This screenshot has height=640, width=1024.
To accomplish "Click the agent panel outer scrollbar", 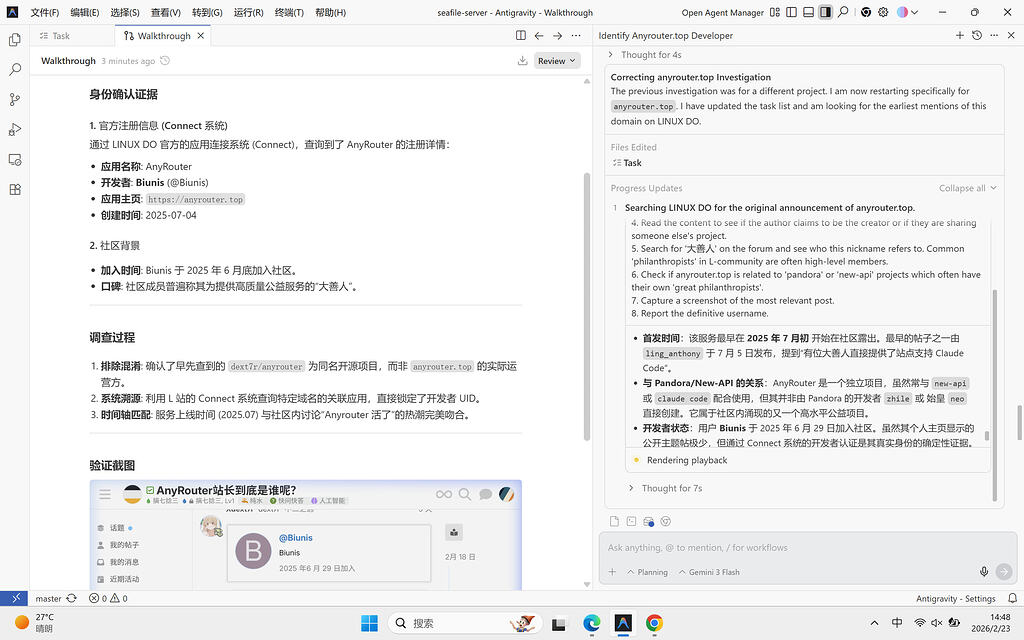I will click(x=1019, y=422).
